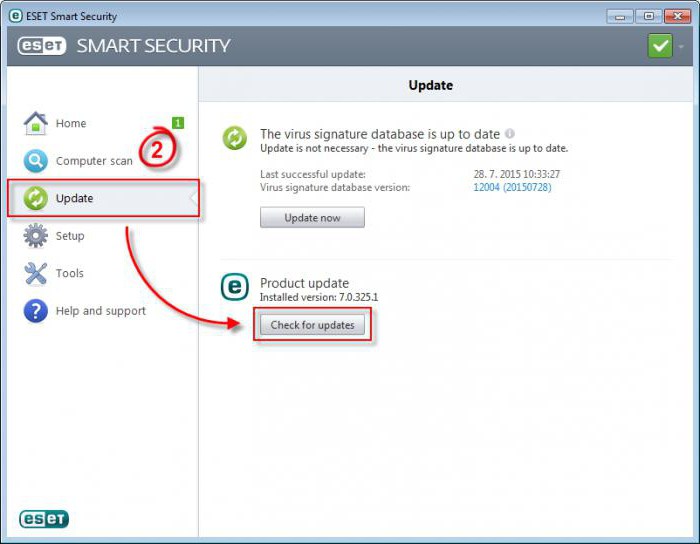Click the Home house icon
The width and height of the screenshot is (700, 544).
click(x=35, y=123)
